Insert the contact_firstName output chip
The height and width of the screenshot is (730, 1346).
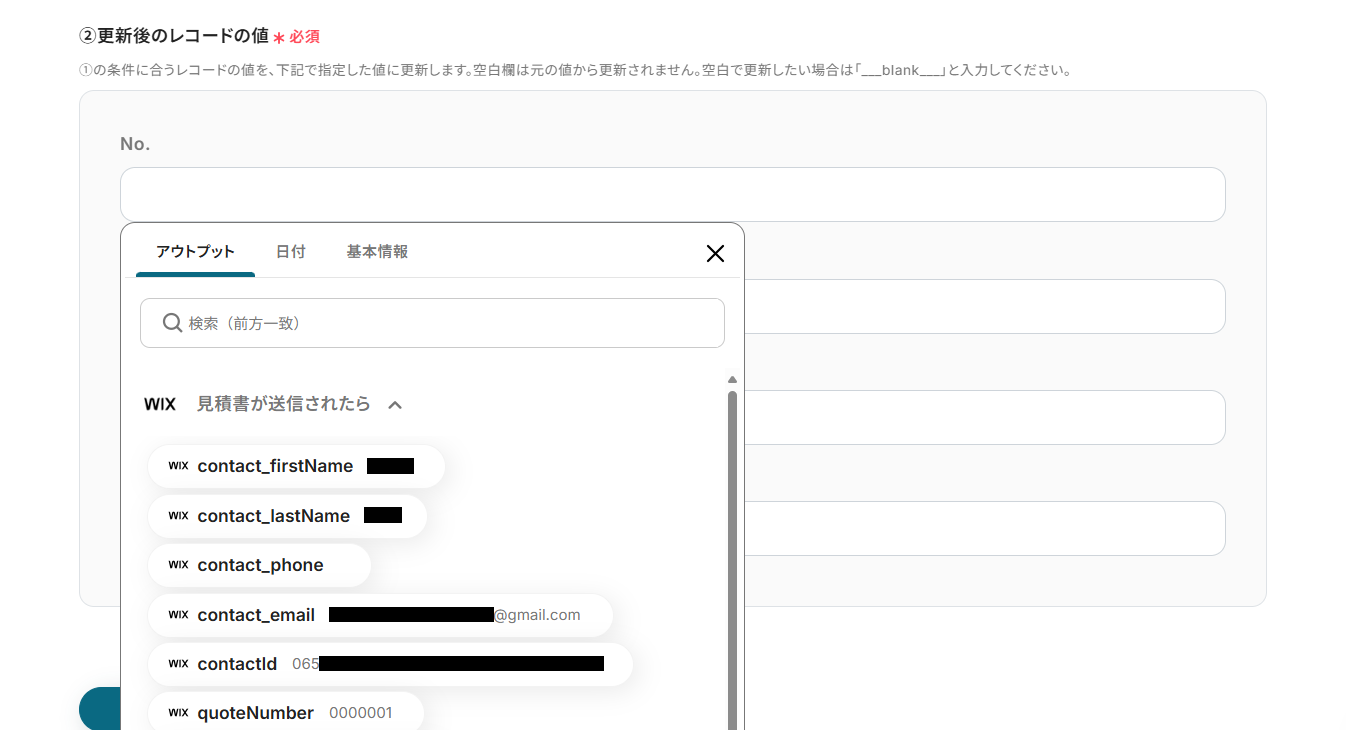coord(296,466)
